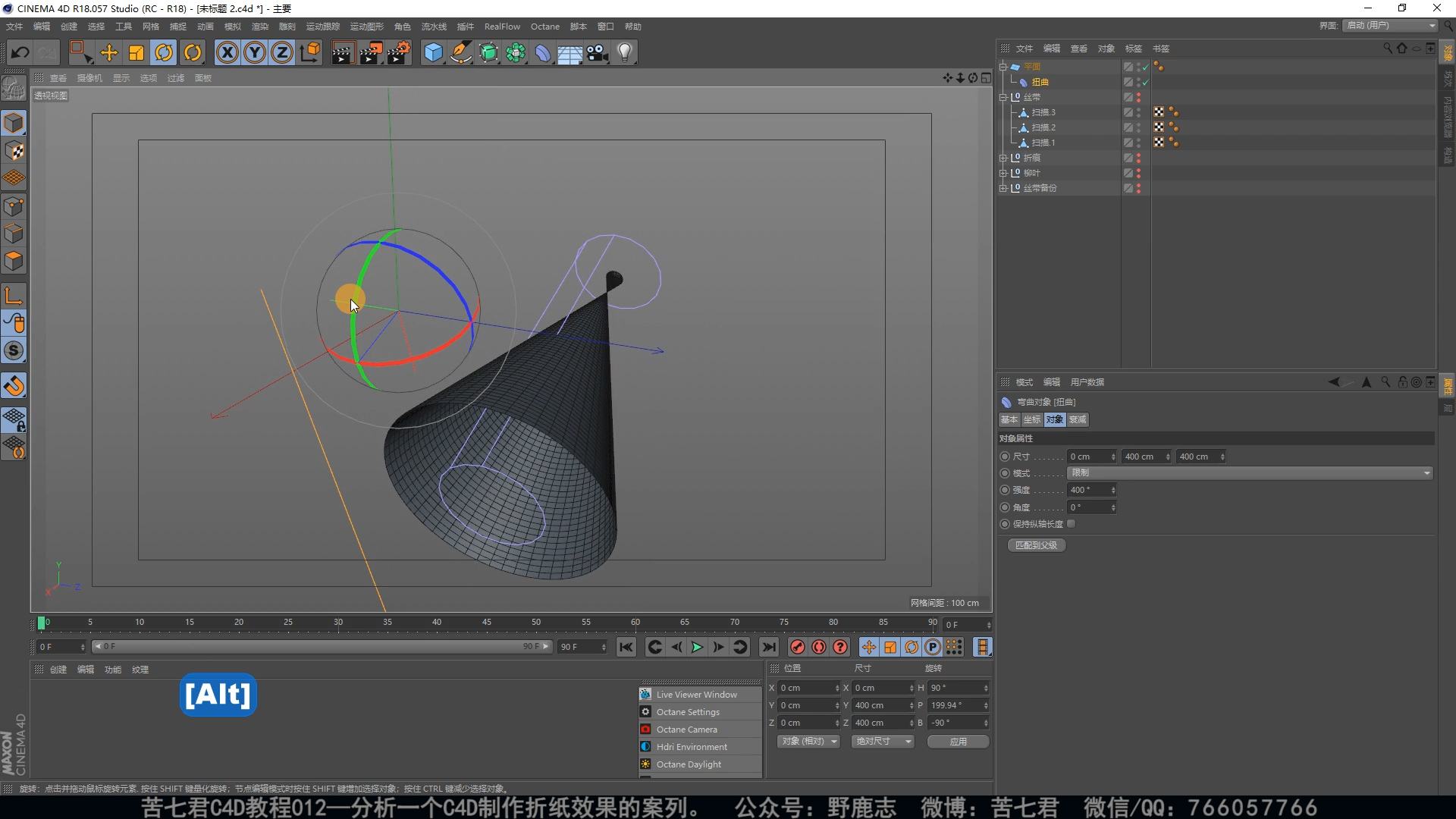
Task: Click the Enable Axis L-shaped icon
Action: point(14,296)
